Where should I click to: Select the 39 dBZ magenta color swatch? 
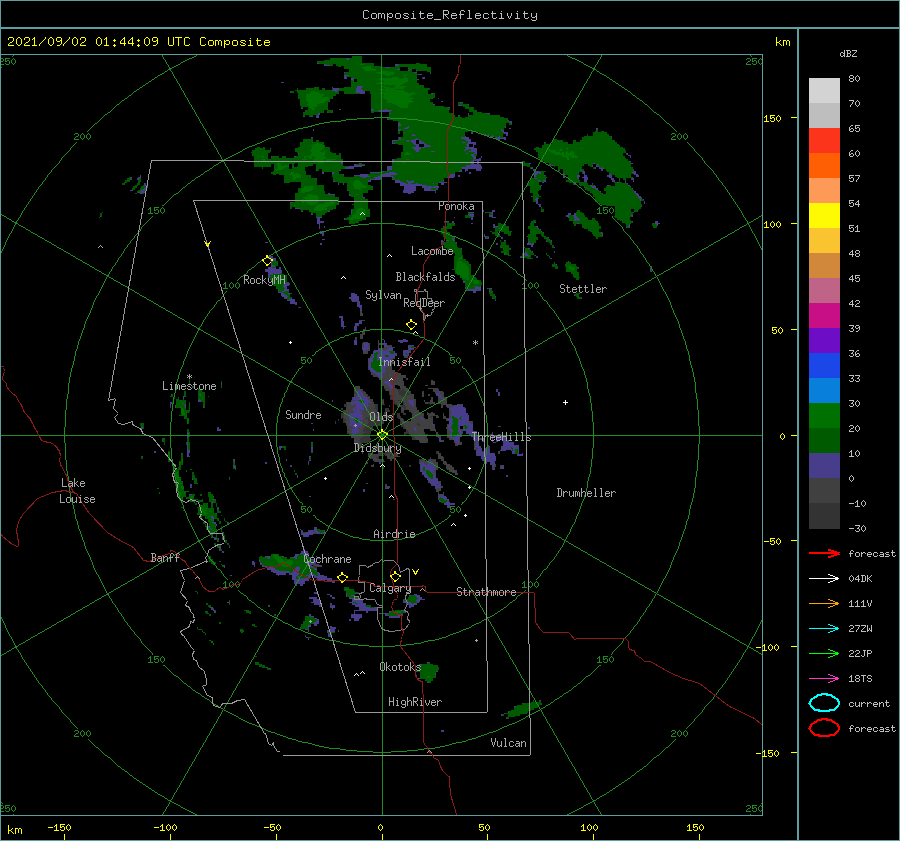[824, 315]
